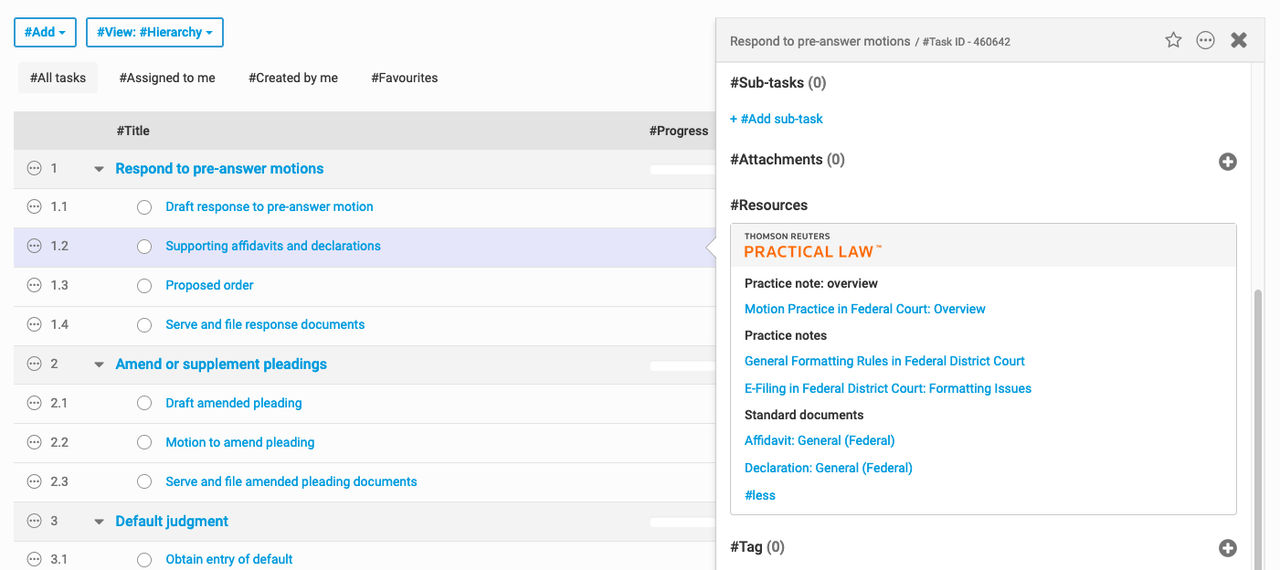
Task: Open the row menu for task 1.4
Action: pos(34,325)
